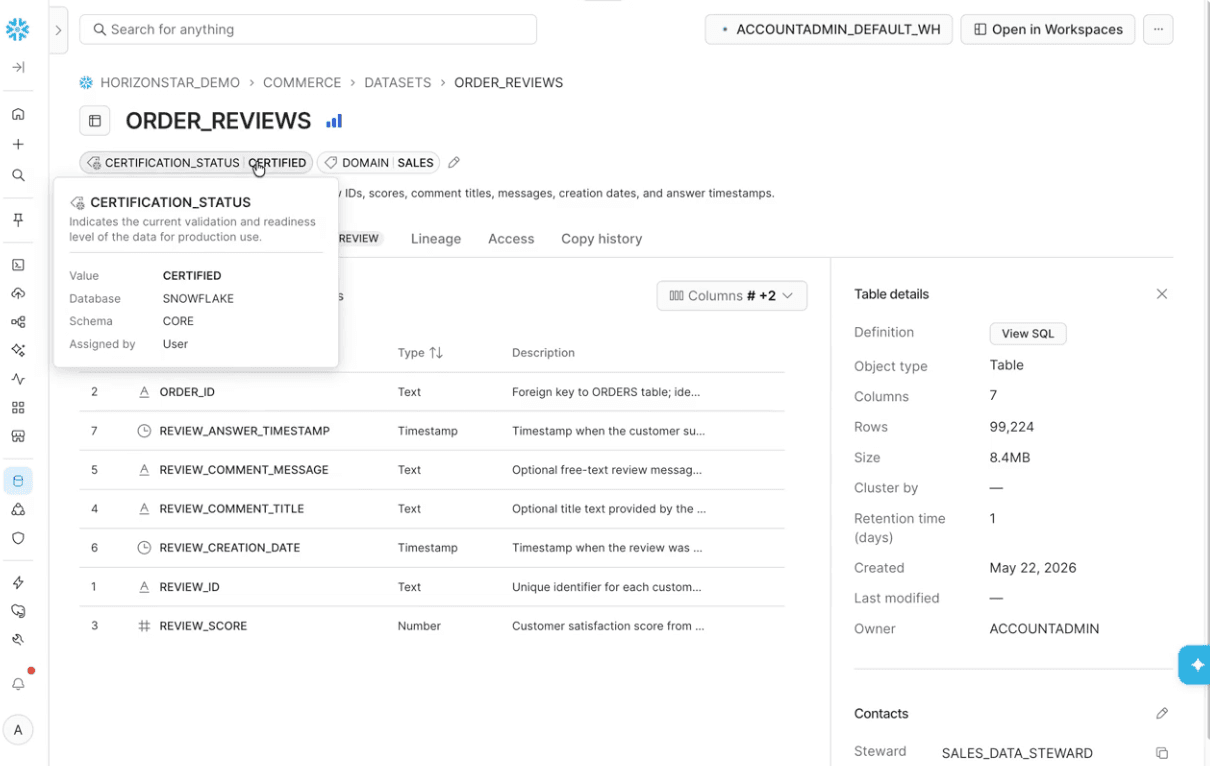The image size is (1210, 766).
Task: Click the DOMAIN SALES tag pill
Action: [x=379, y=162]
